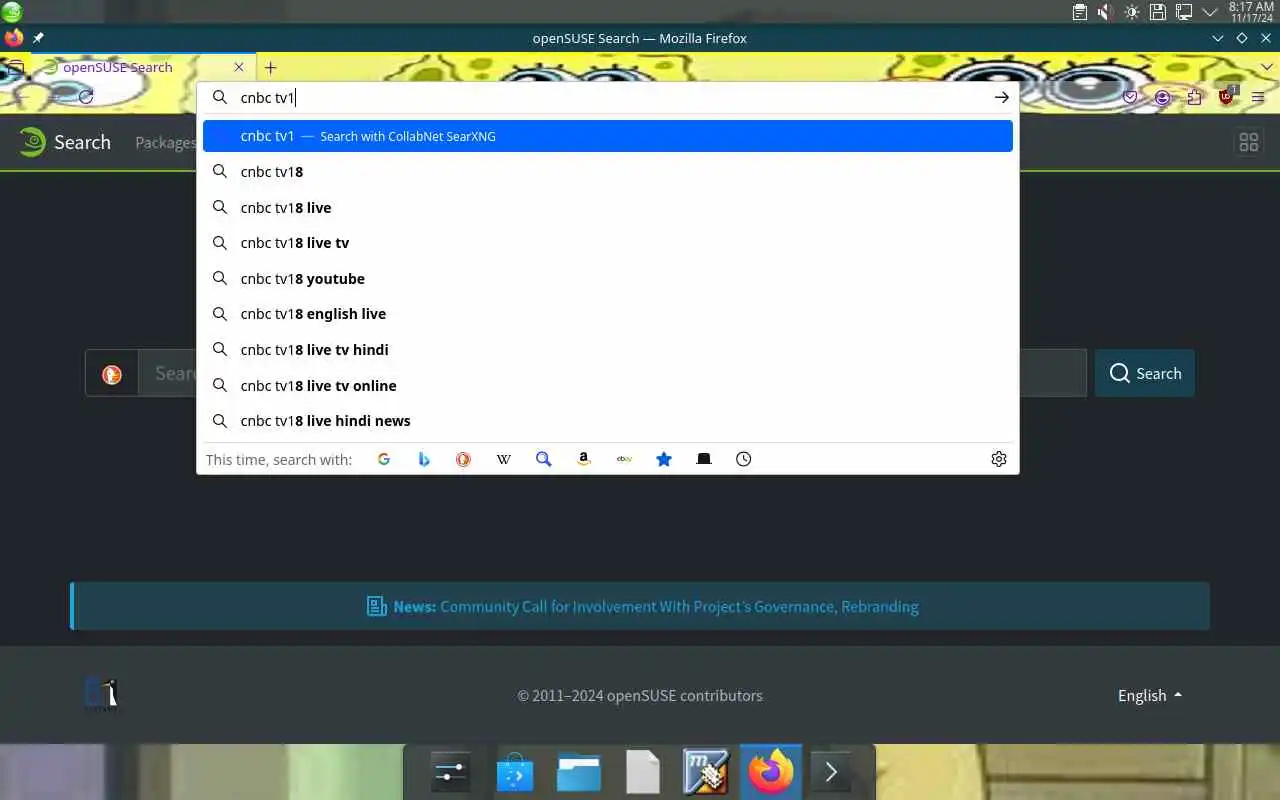Open the extensions puzzle icon
The width and height of the screenshot is (1280, 800).
coord(1194,97)
